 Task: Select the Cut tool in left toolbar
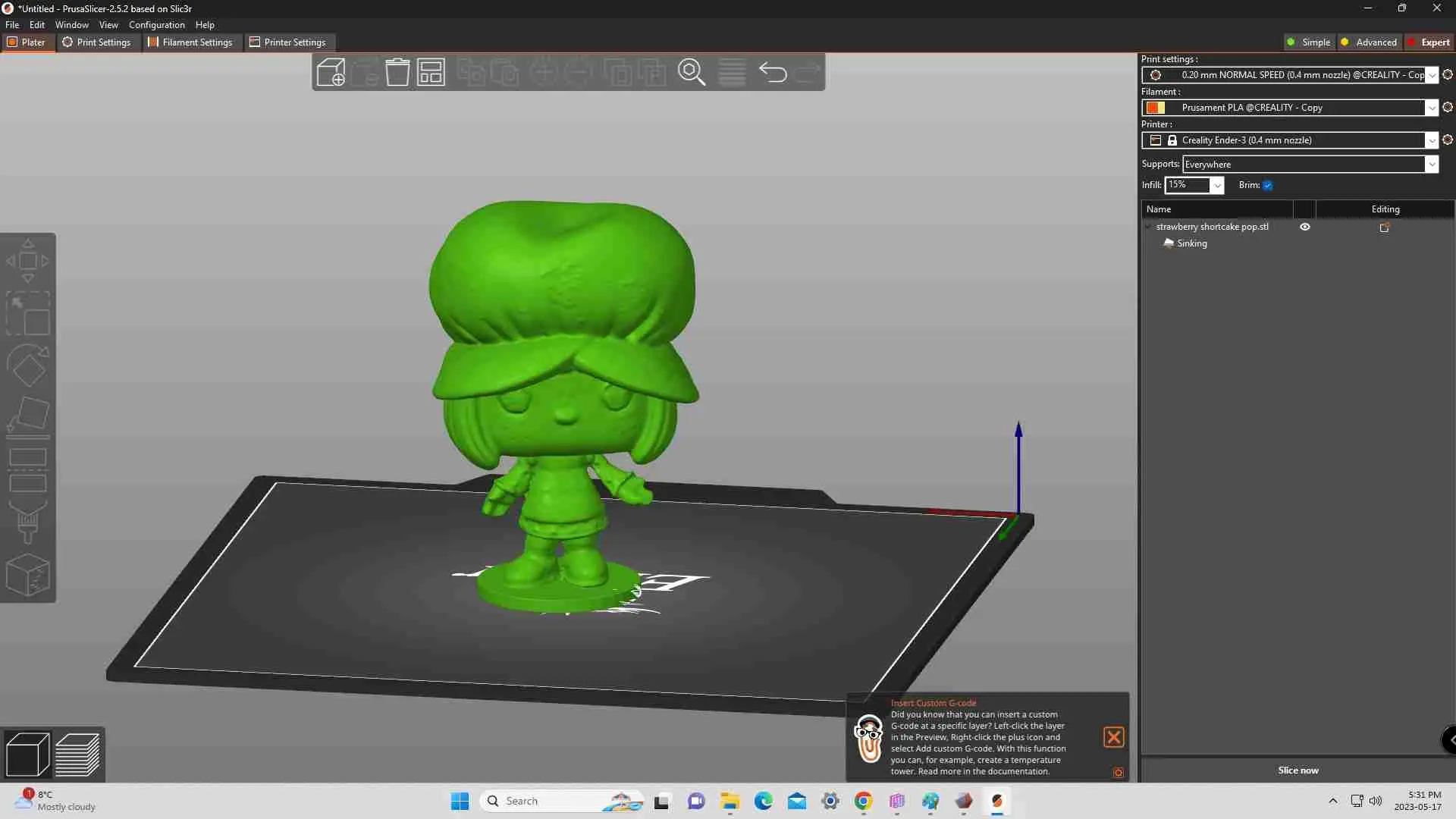tap(28, 470)
